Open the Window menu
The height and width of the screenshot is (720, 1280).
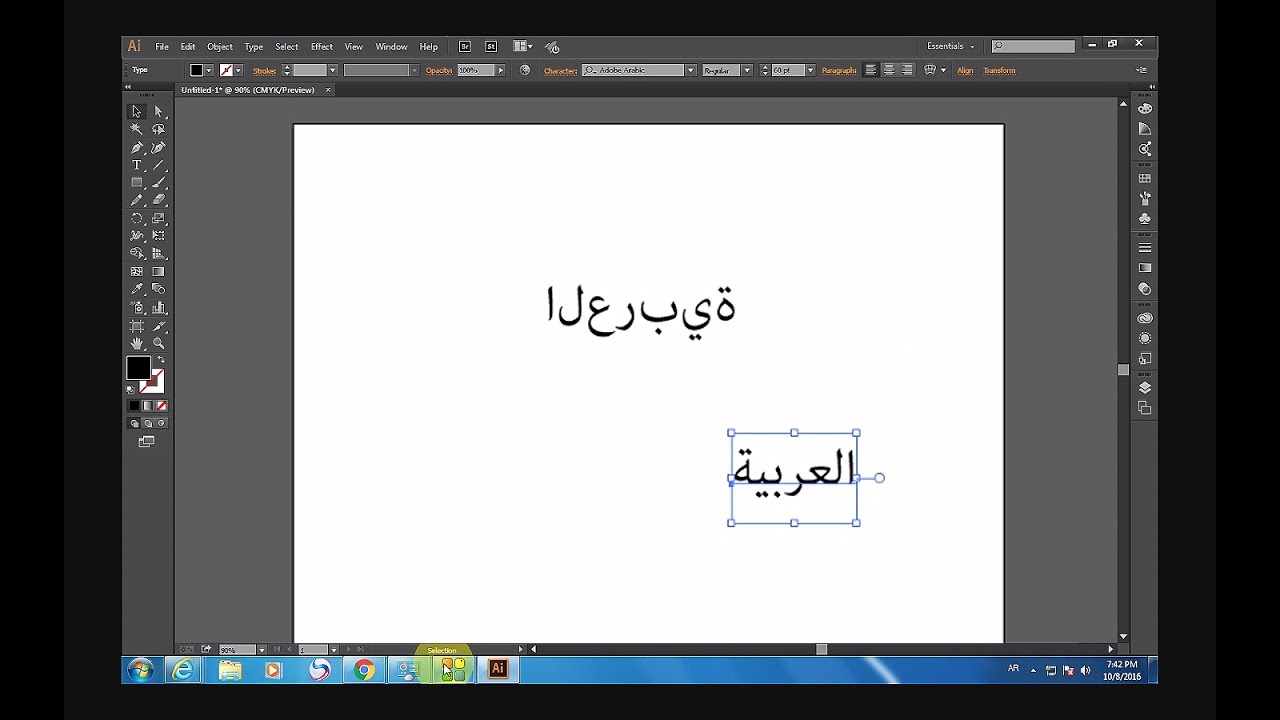click(x=391, y=47)
